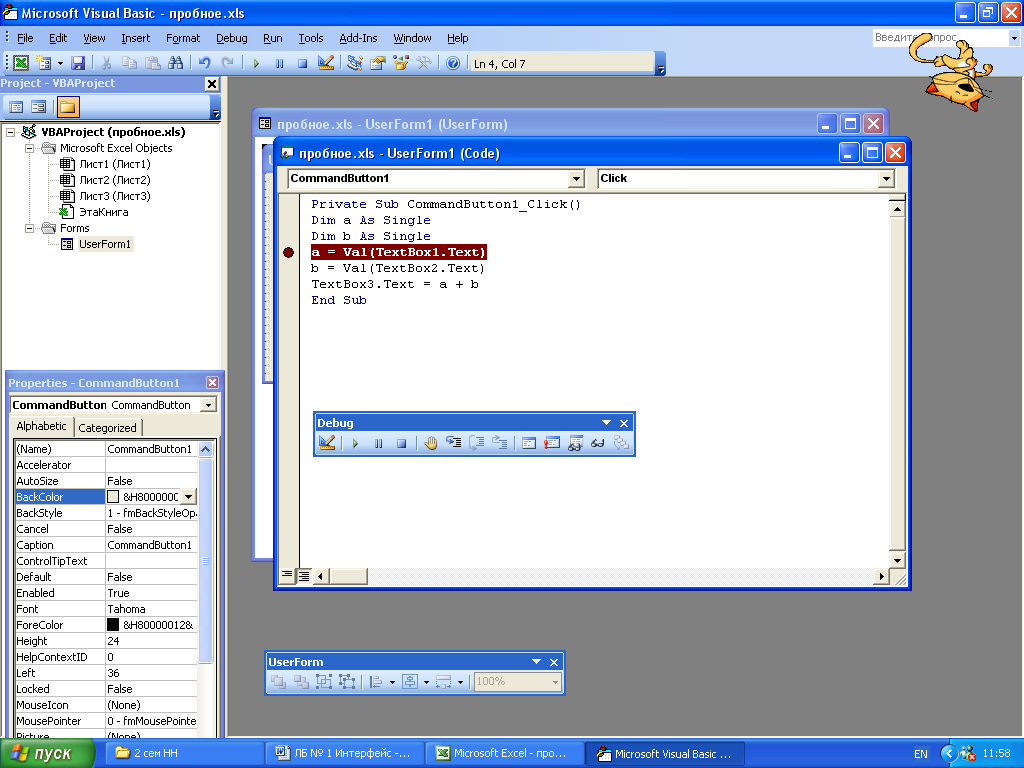This screenshot has width=1024, height=768.
Task: Select ЭтаКнига in project tree
Action: [x=103, y=212]
